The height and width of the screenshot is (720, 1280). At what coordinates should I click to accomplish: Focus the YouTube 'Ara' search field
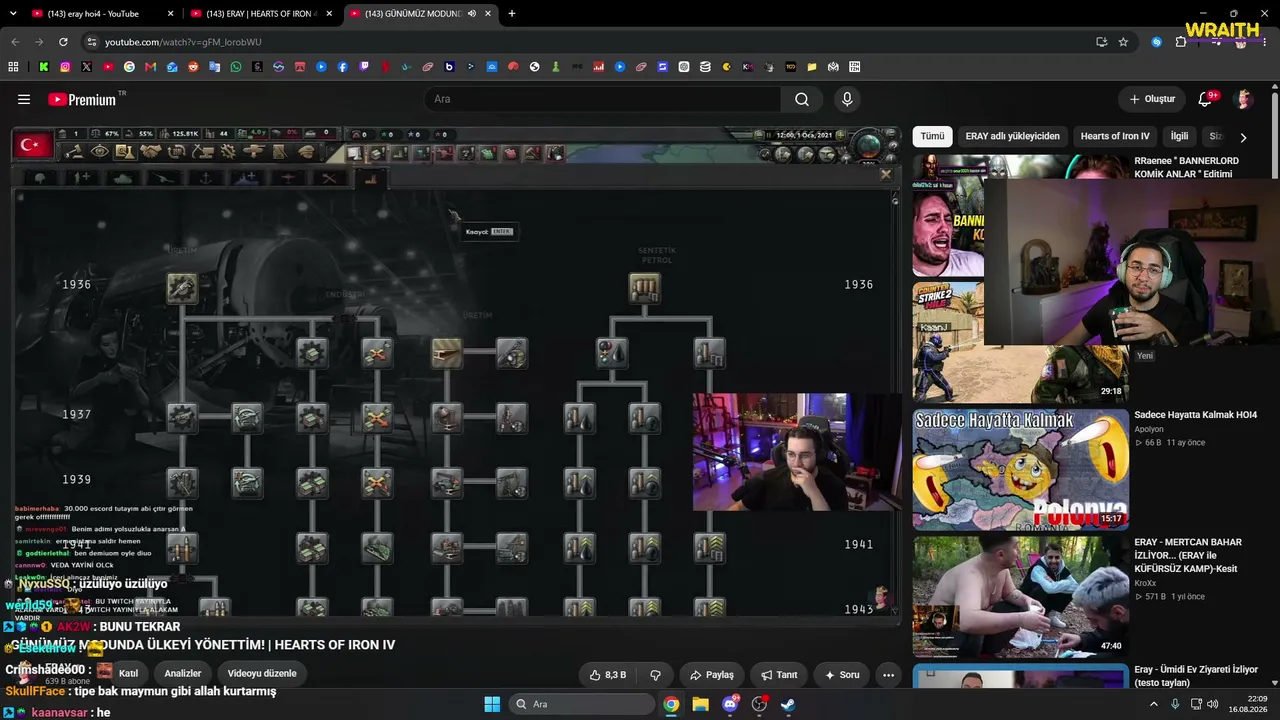point(602,99)
